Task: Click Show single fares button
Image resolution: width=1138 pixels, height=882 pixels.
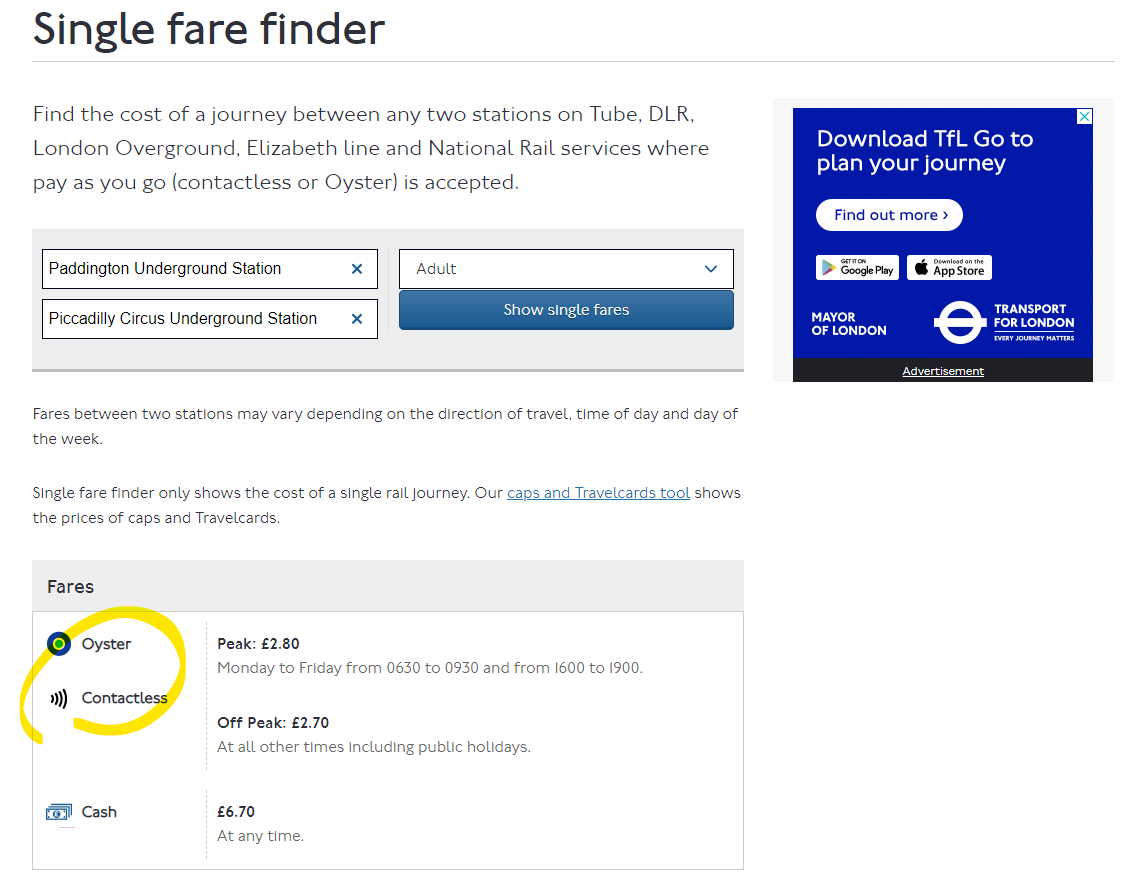Action: click(x=566, y=310)
